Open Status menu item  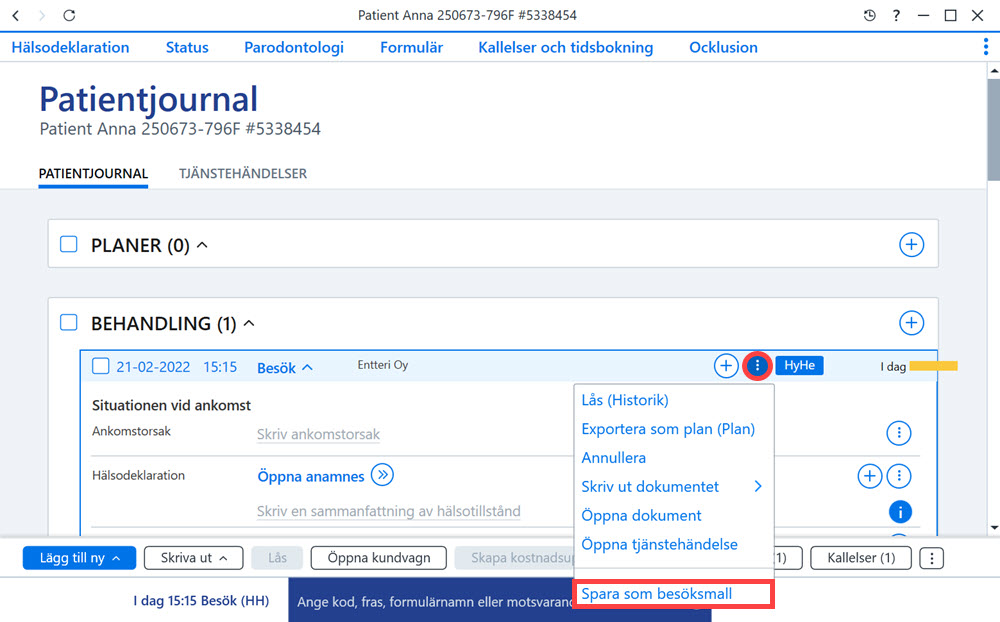point(187,47)
